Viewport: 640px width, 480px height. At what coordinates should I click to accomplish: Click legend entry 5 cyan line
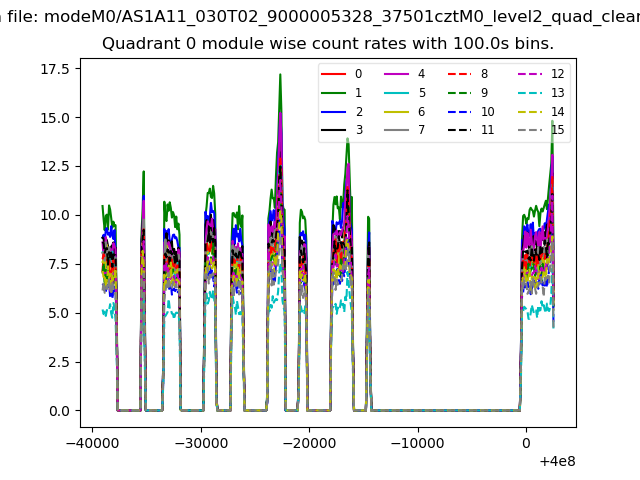pyautogui.click(x=396, y=93)
